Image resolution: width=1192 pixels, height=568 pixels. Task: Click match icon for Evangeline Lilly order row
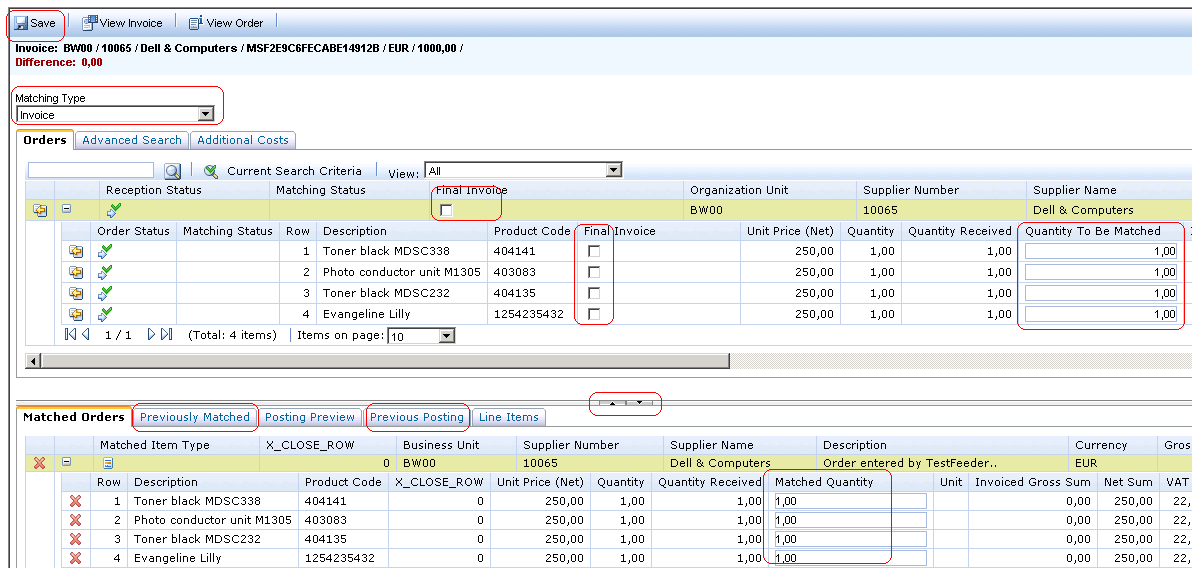click(x=76, y=314)
